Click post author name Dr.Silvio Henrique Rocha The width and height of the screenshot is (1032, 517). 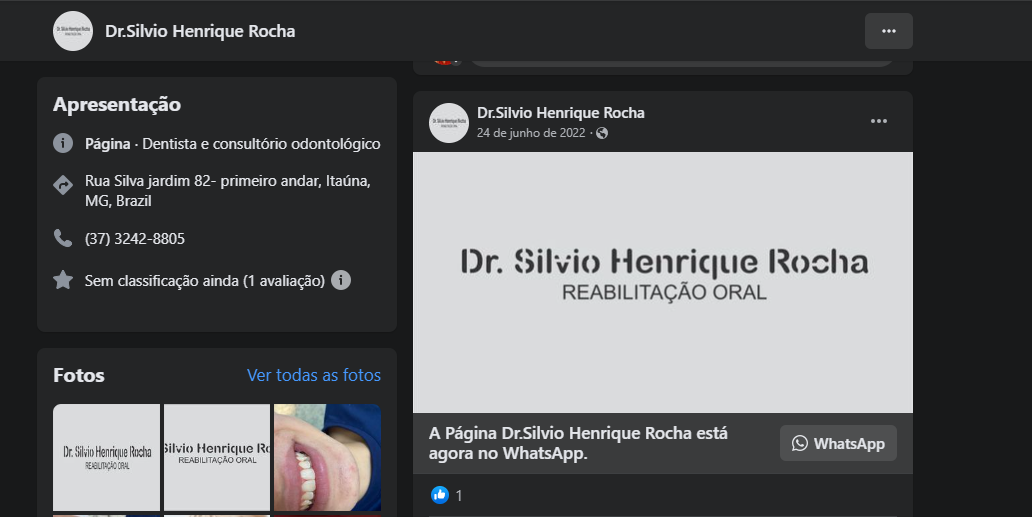pyautogui.click(x=561, y=113)
